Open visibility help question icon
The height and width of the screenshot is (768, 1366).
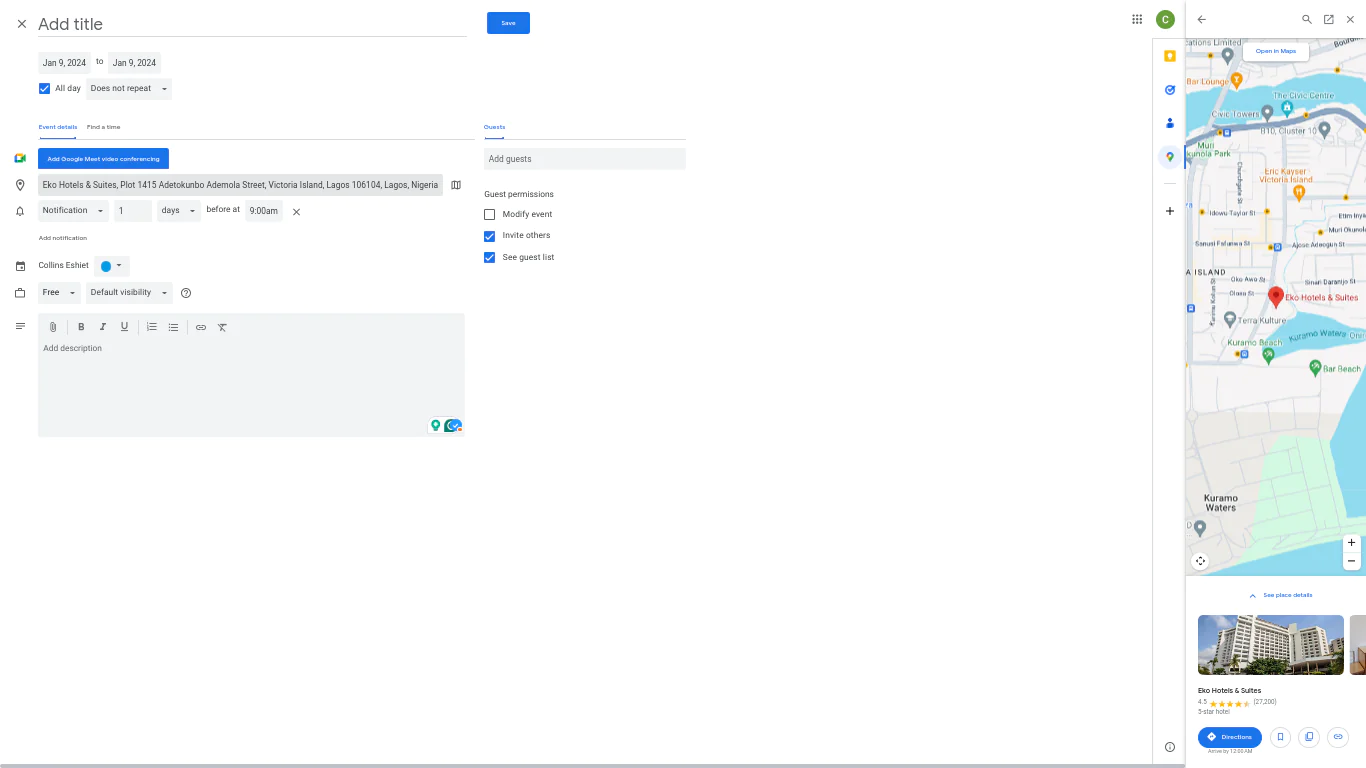[x=186, y=293]
